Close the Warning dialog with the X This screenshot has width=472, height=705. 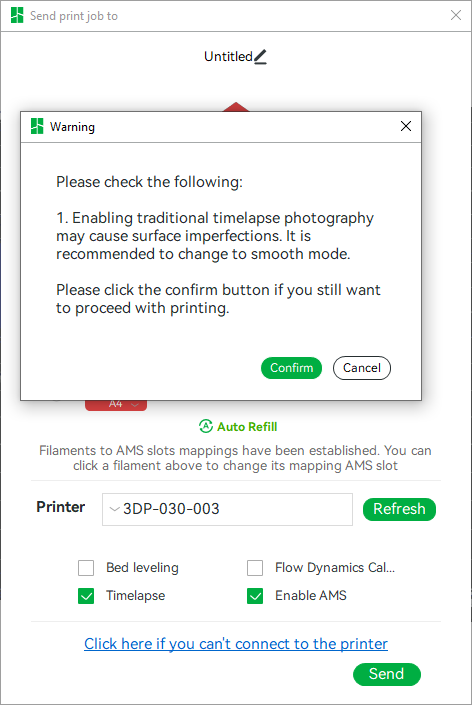click(x=405, y=126)
